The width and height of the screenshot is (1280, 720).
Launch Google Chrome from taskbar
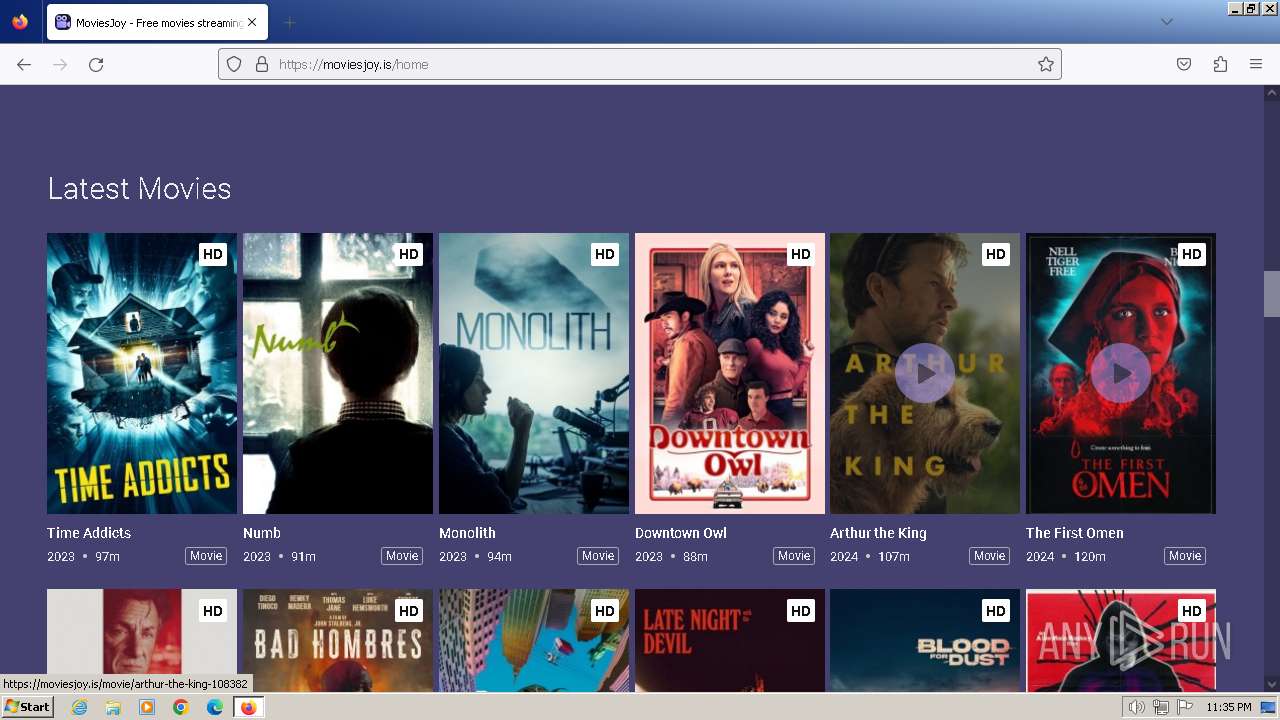pos(181,707)
